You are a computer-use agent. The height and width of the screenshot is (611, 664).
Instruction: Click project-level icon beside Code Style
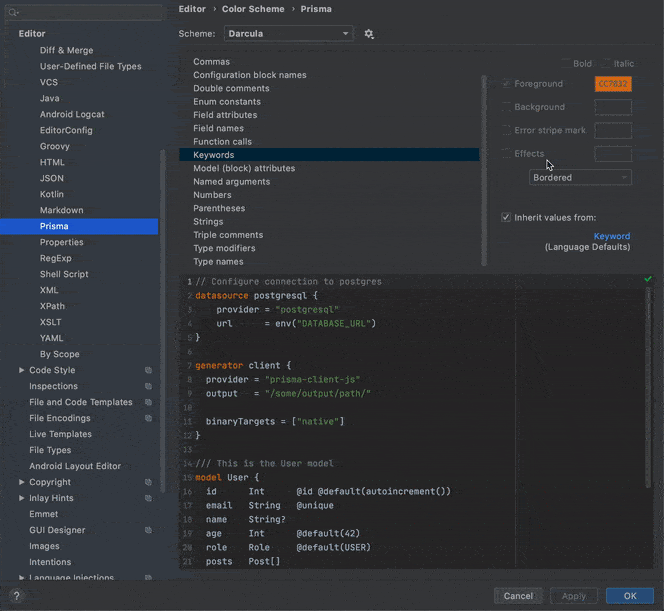click(x=148, y=370)
